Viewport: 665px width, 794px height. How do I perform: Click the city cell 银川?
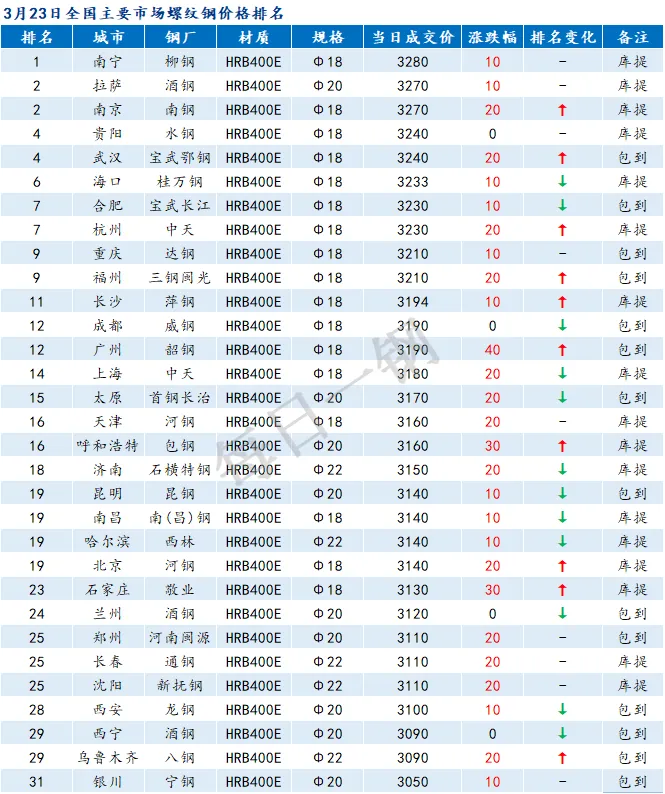pyautogui.click(x=107, y=782)
